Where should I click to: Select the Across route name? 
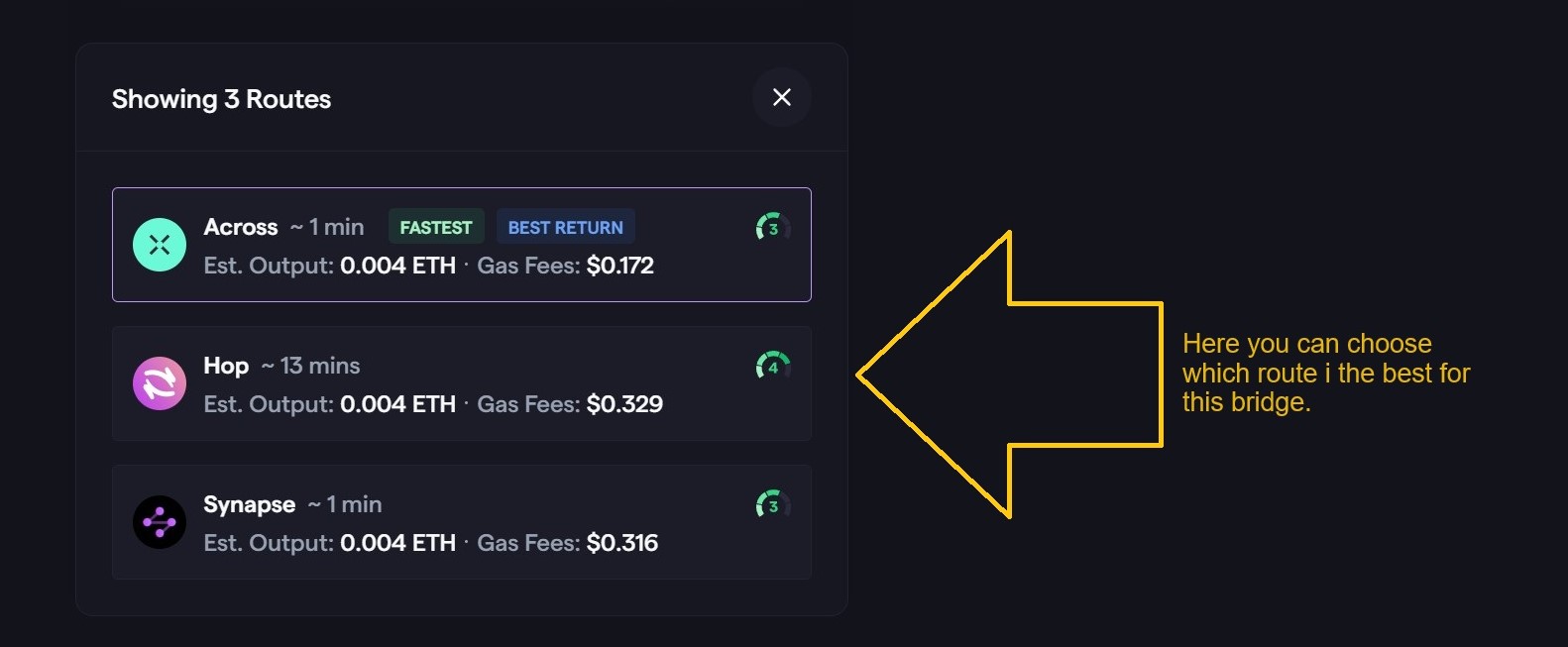[241, 227]
